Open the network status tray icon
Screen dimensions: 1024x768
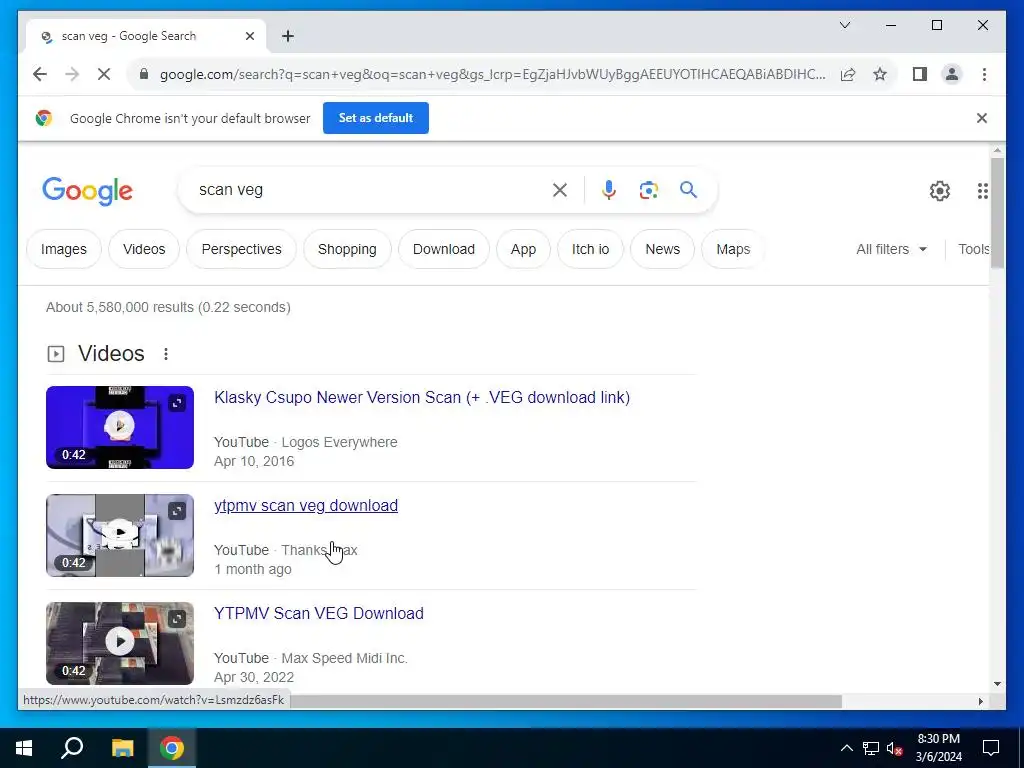pyautogui.click(x=871, y=748)
